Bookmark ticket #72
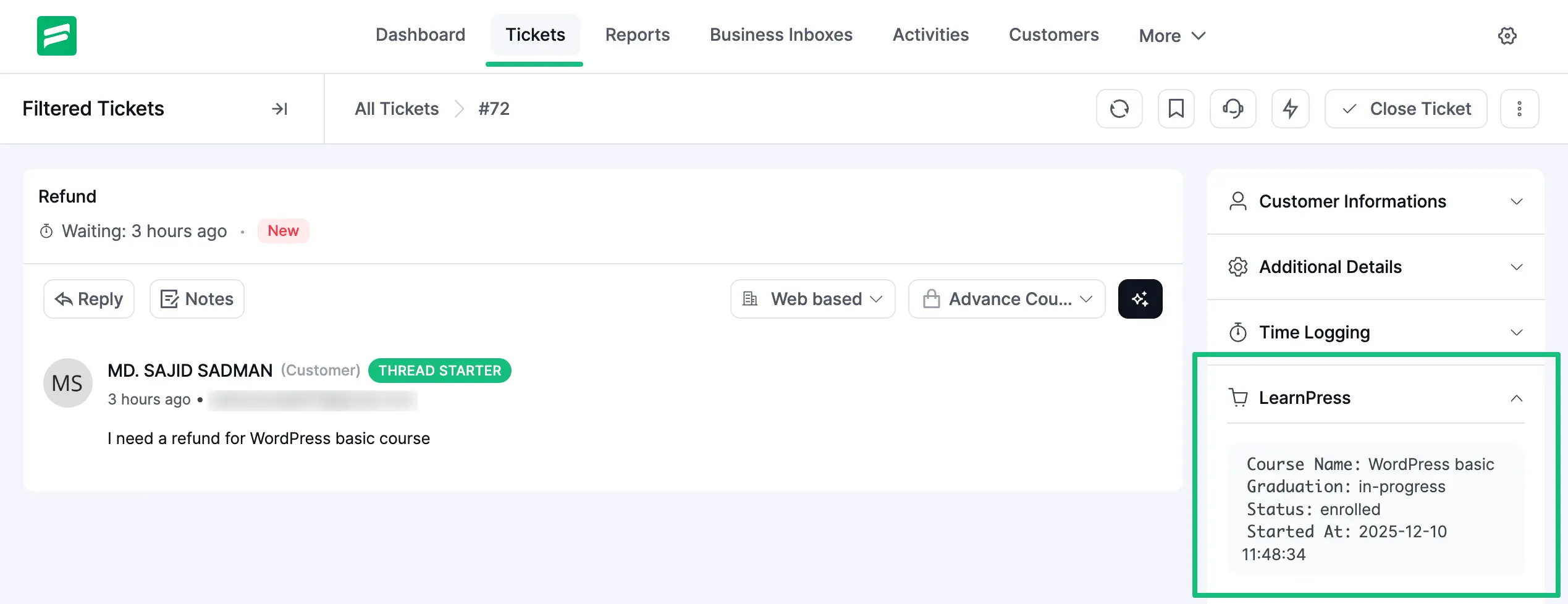1568x604 pixels. pyautogui.click(x=1176, y=109)
